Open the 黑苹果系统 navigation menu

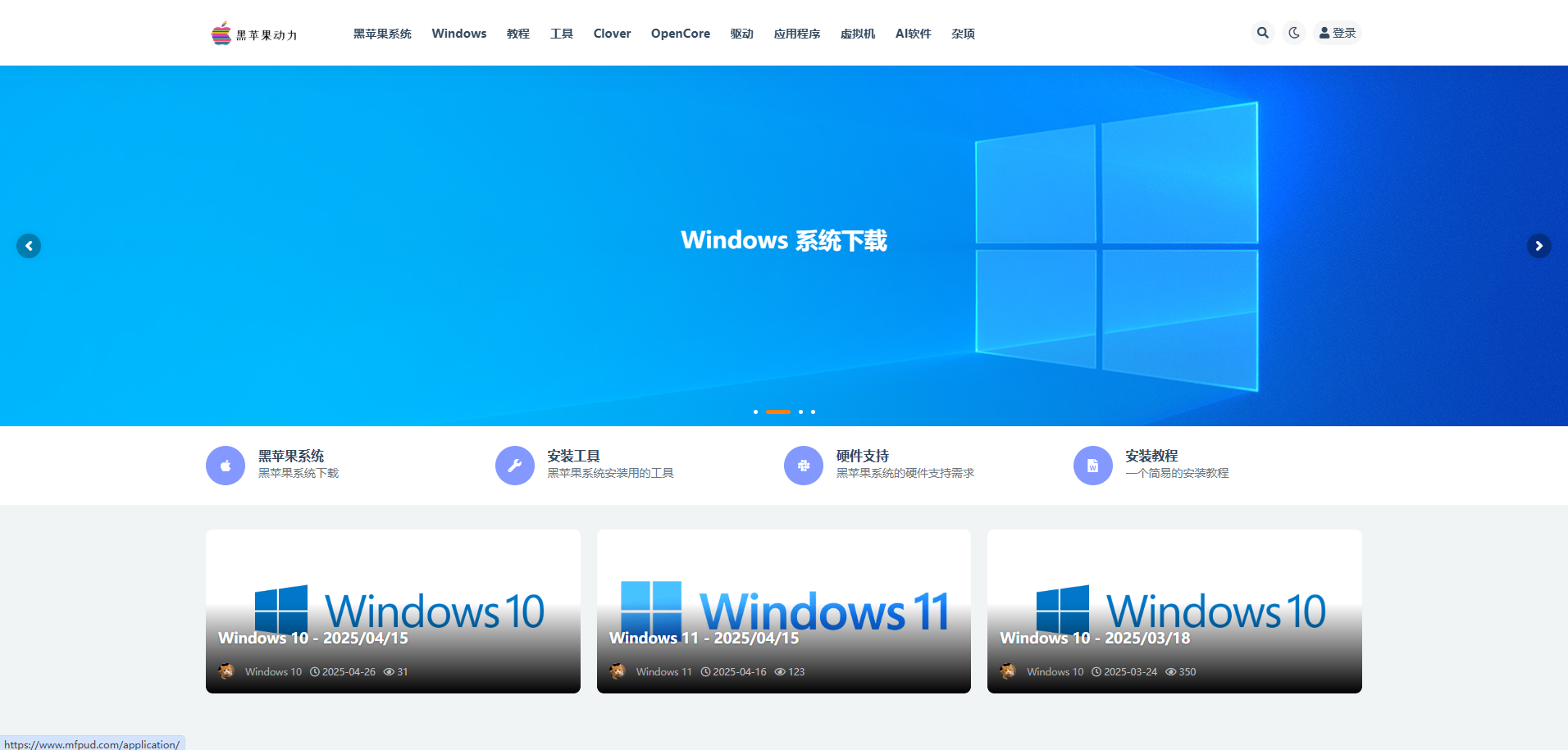click(x=382, y=34)
